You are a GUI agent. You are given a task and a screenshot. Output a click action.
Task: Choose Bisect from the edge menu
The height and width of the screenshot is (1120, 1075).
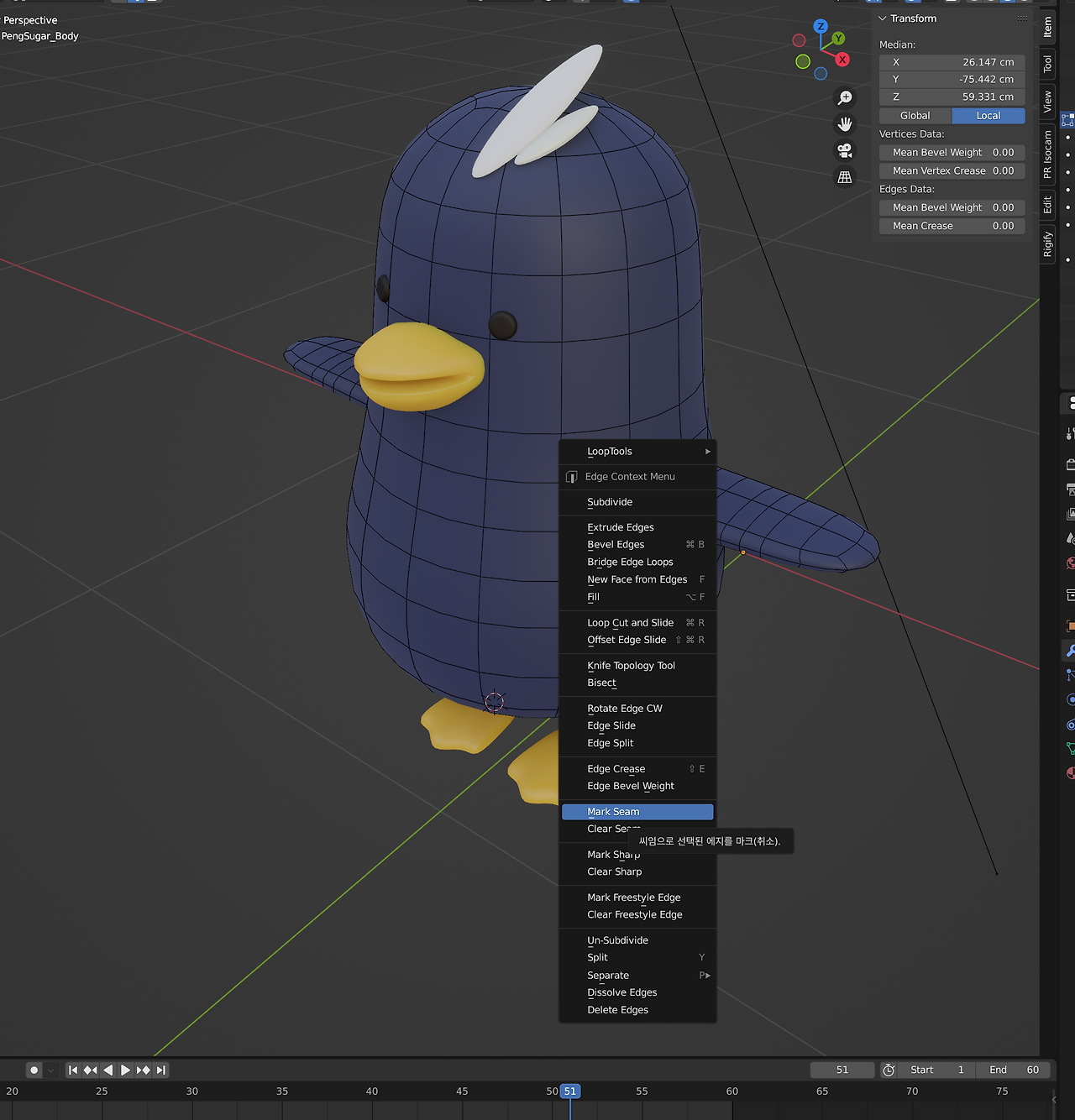click(638, 683)
